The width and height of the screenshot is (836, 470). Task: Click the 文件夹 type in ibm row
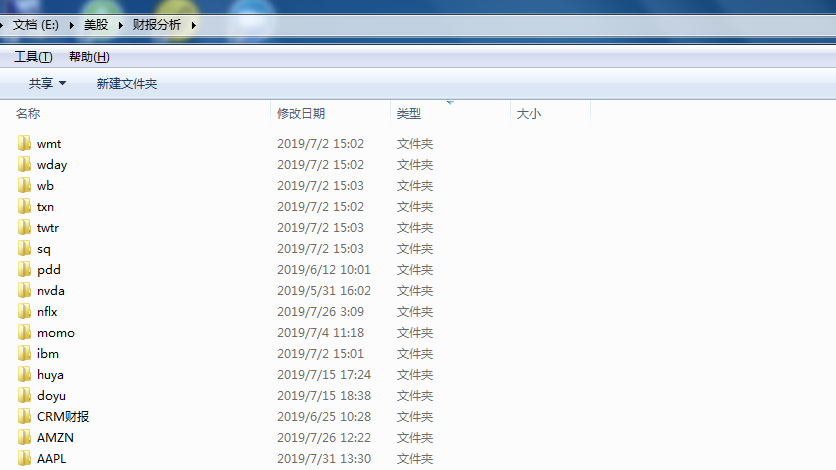coord(415,354)
